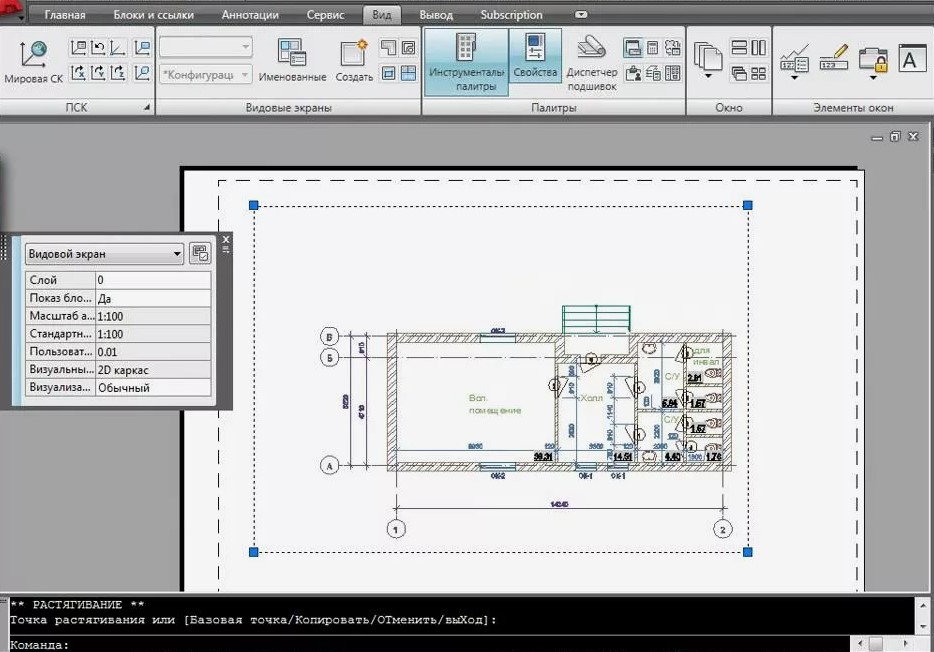This screenshot has width=934, height=652.
Task: Toggle the command line palette icon
Action: click(633, 48)
